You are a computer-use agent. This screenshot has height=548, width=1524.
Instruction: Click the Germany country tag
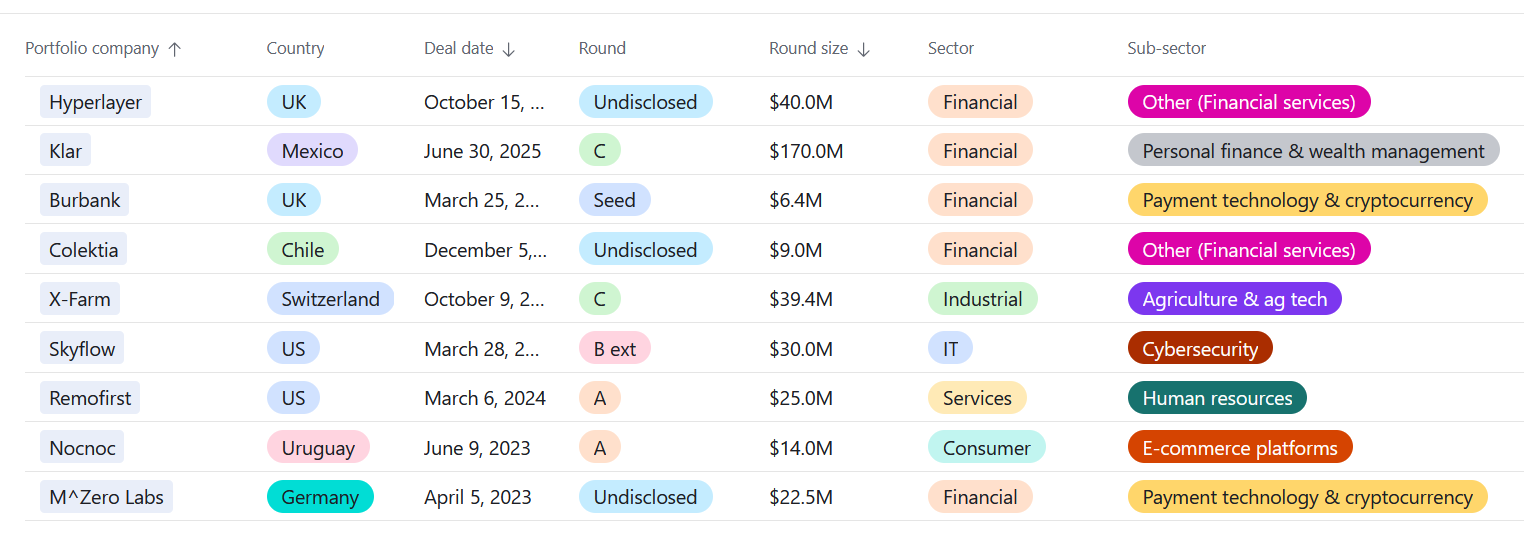(x=320, y=497)
